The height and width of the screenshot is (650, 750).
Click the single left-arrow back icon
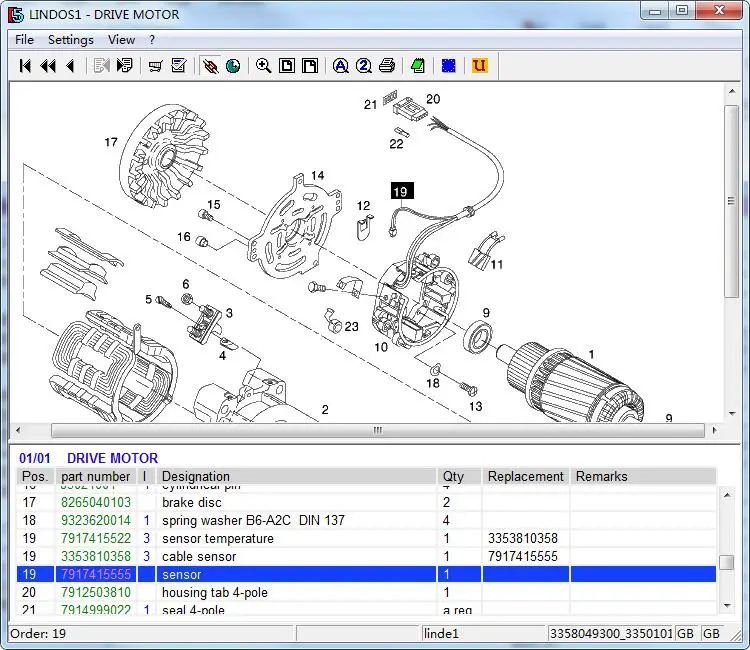[70, 66]
